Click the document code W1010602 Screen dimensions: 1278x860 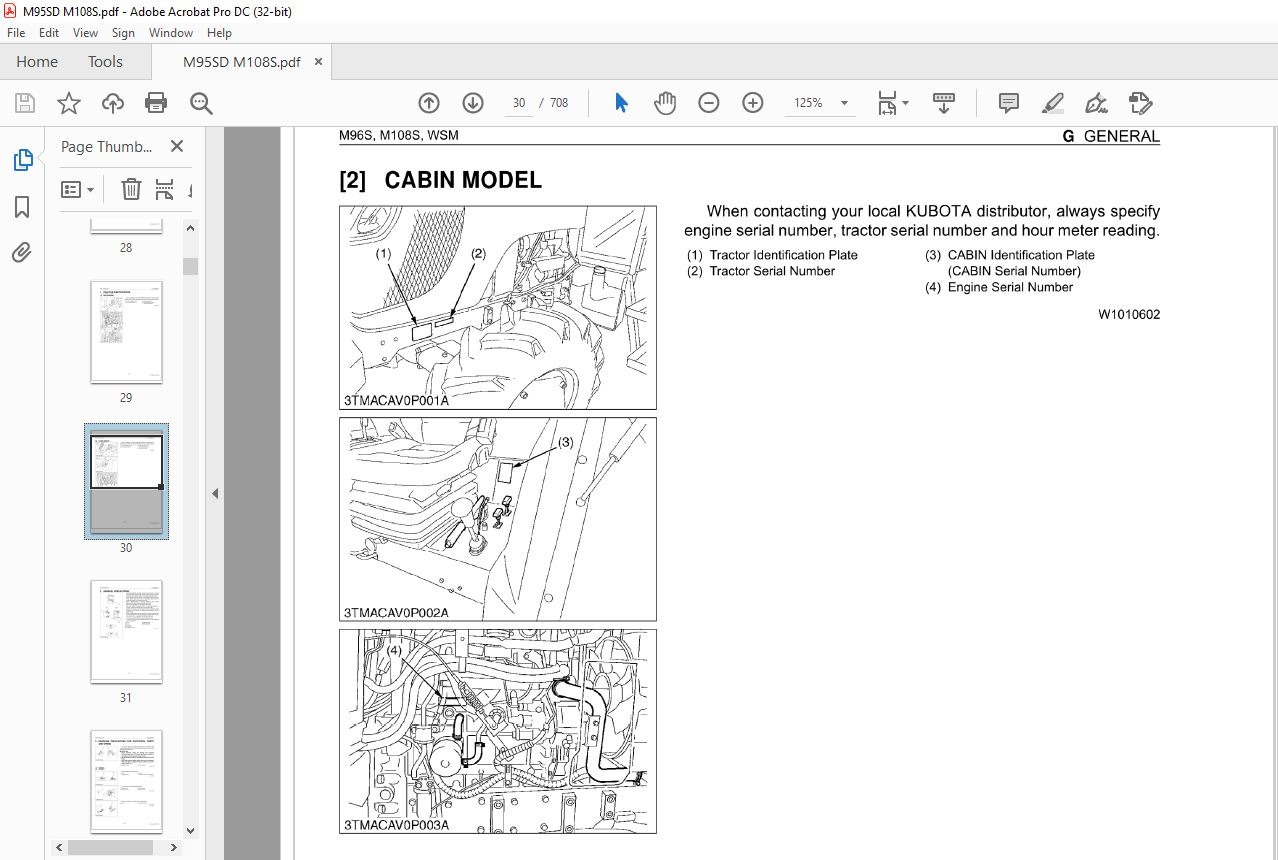(1129, 315)
